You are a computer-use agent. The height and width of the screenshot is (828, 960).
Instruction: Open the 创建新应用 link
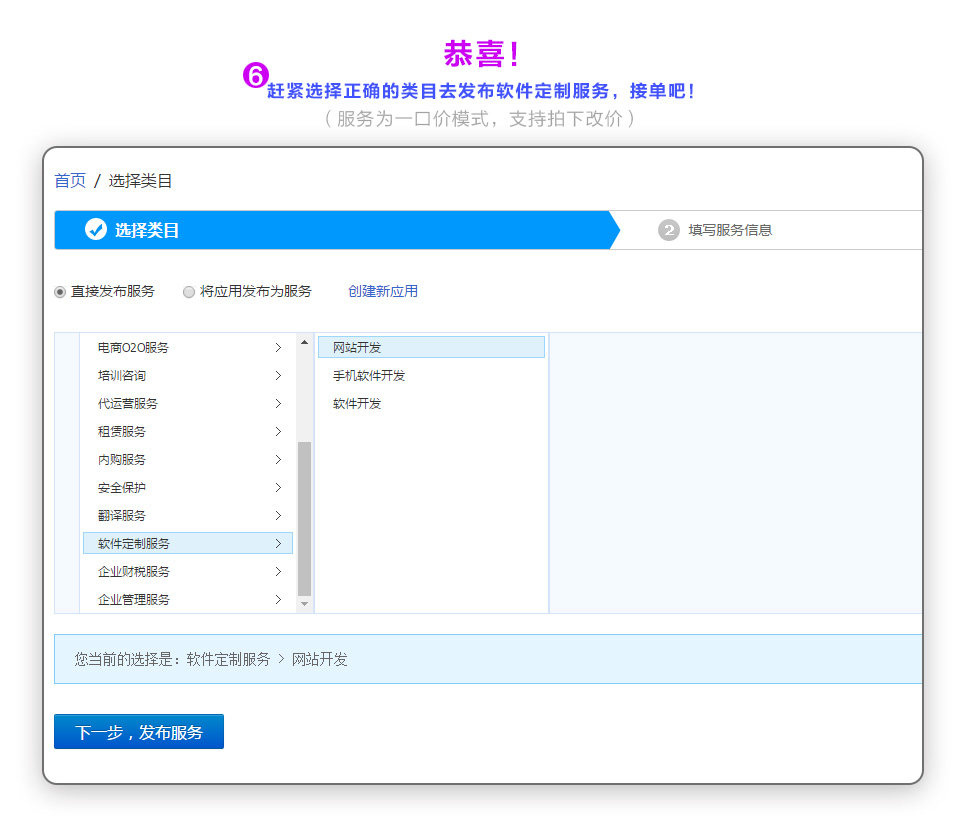[383, 291]
